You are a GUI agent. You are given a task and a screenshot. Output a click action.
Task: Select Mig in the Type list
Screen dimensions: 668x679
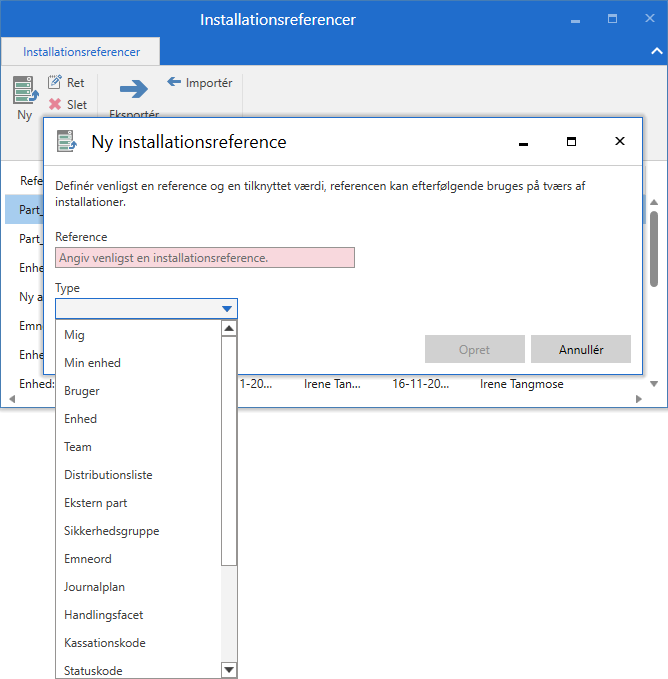click(x=139, y=335)
